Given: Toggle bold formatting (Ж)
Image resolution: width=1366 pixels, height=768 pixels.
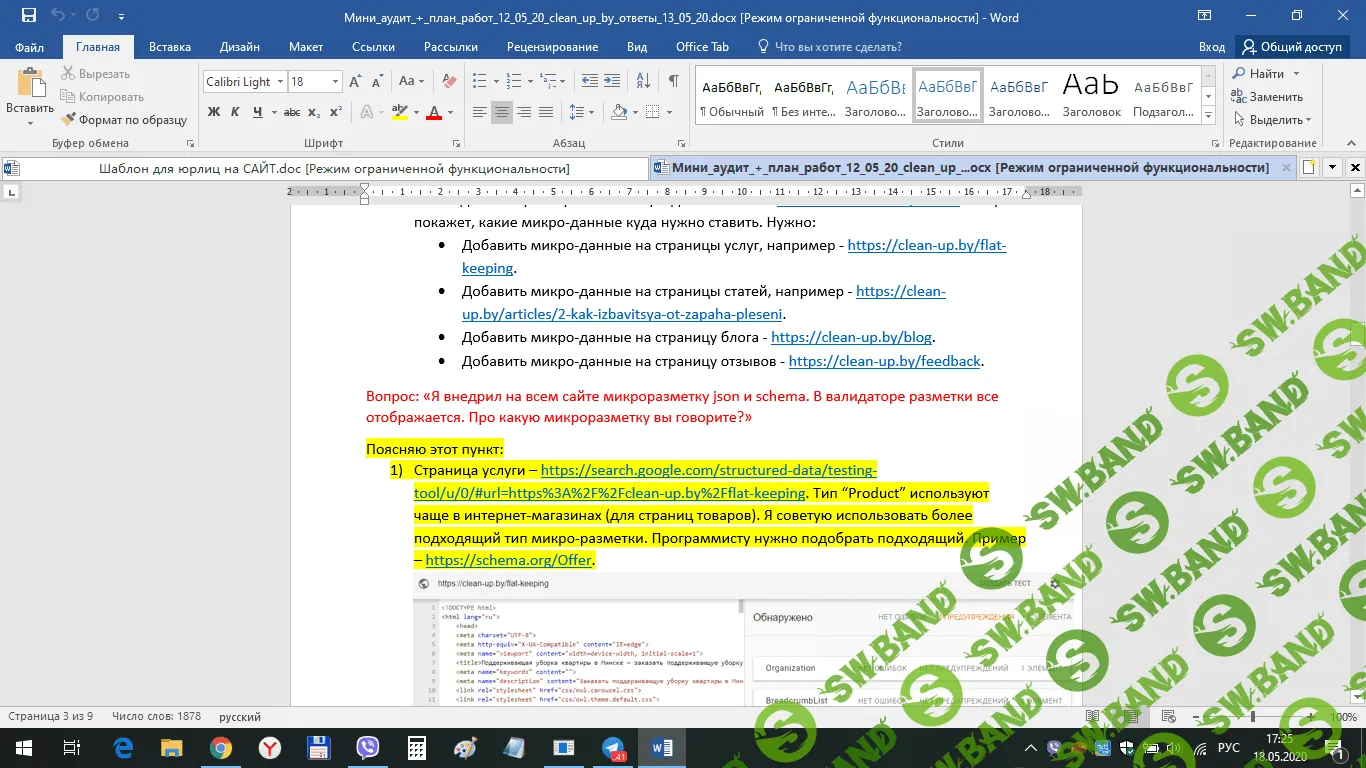Looking at the screenshot, I should [x=214, y=112].
